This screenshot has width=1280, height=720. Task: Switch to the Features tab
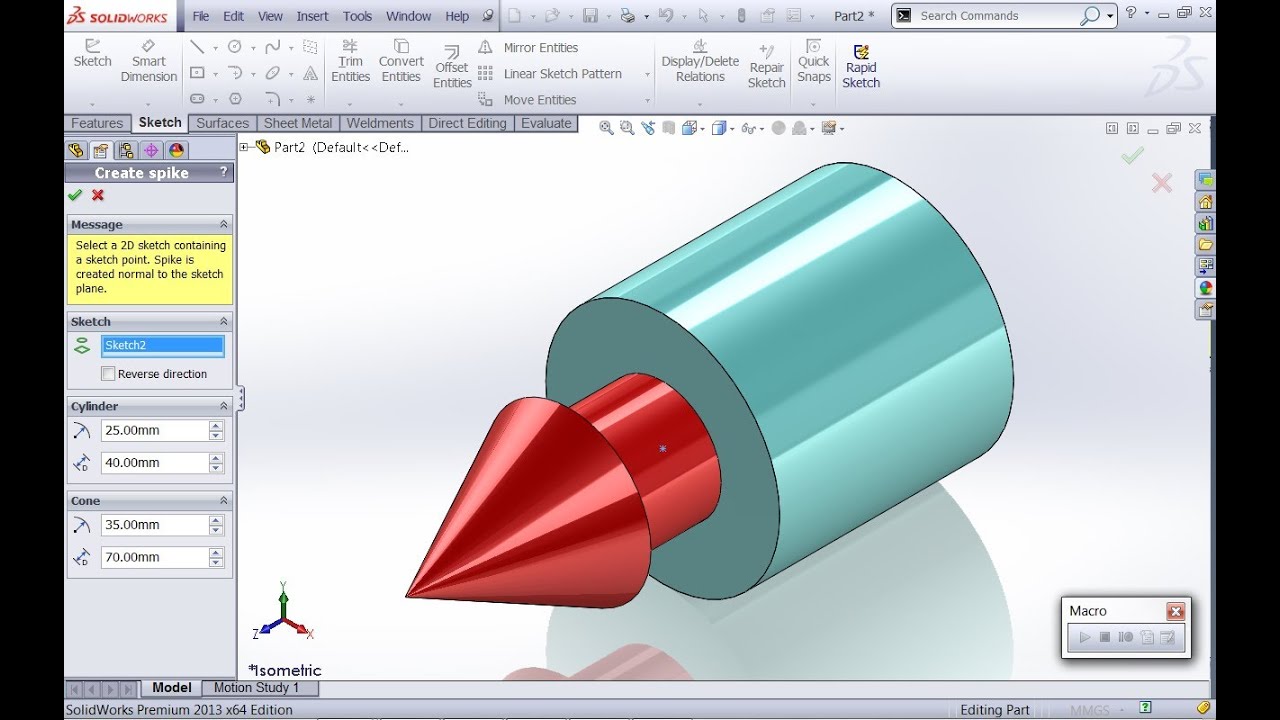pos(97,124)
